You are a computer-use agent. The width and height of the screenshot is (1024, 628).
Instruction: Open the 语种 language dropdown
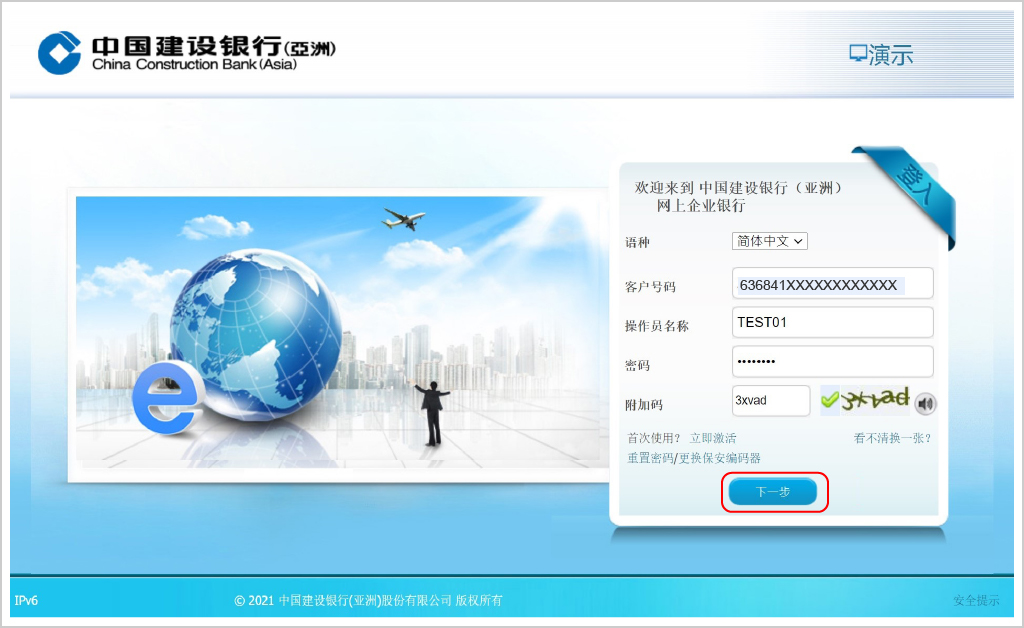769,241
